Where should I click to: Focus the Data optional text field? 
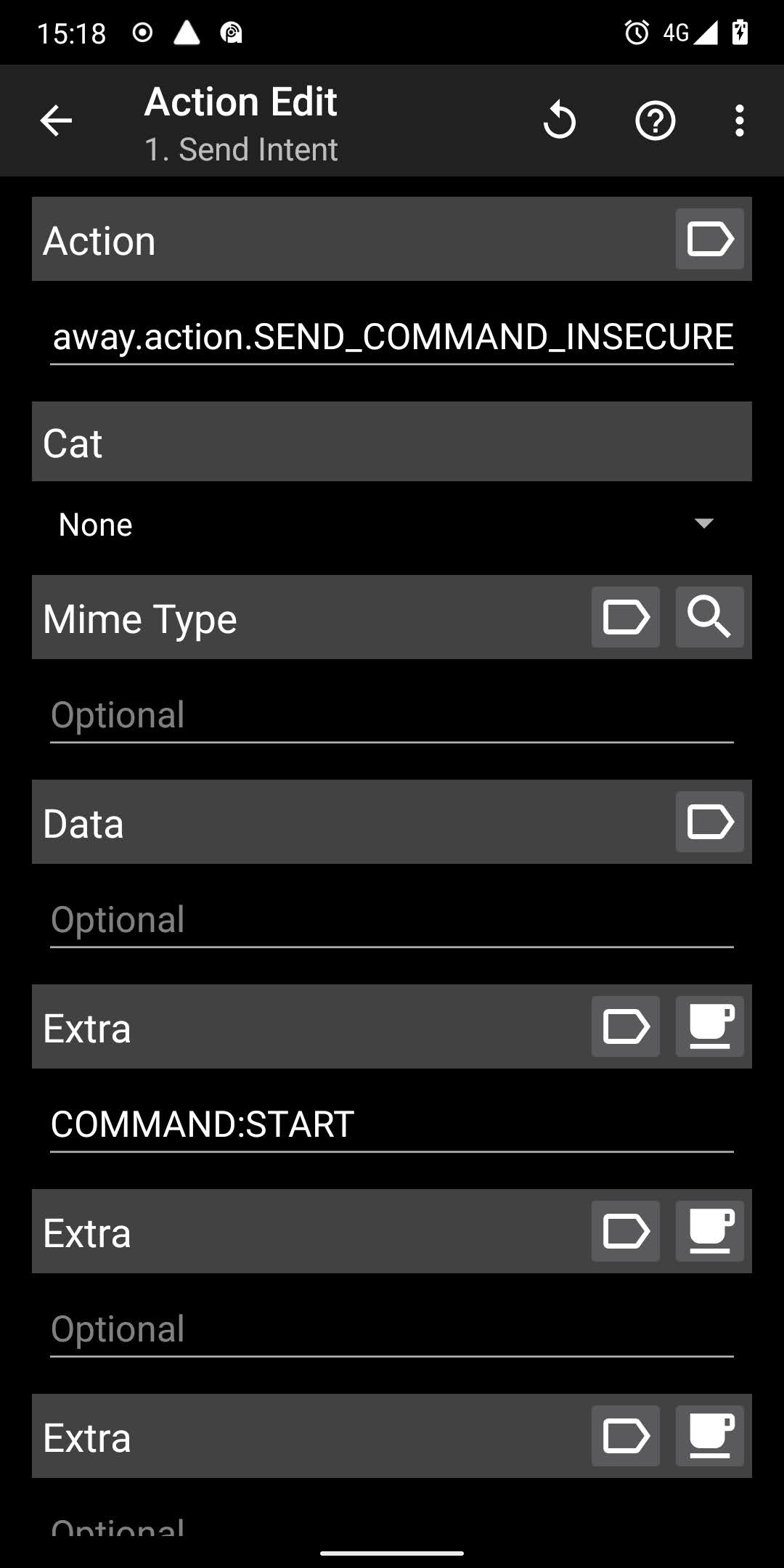coord(392,920)
